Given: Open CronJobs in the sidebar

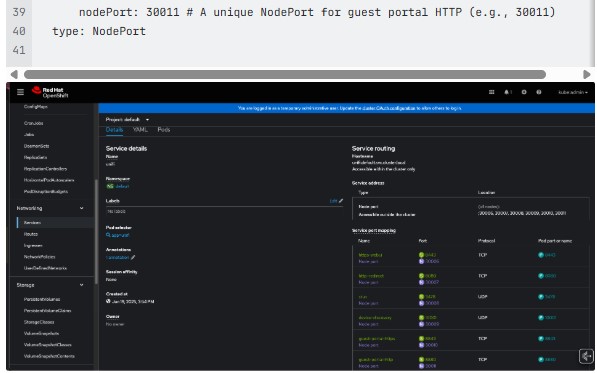Looking at the screenshot, I should [x=34, y=123].
